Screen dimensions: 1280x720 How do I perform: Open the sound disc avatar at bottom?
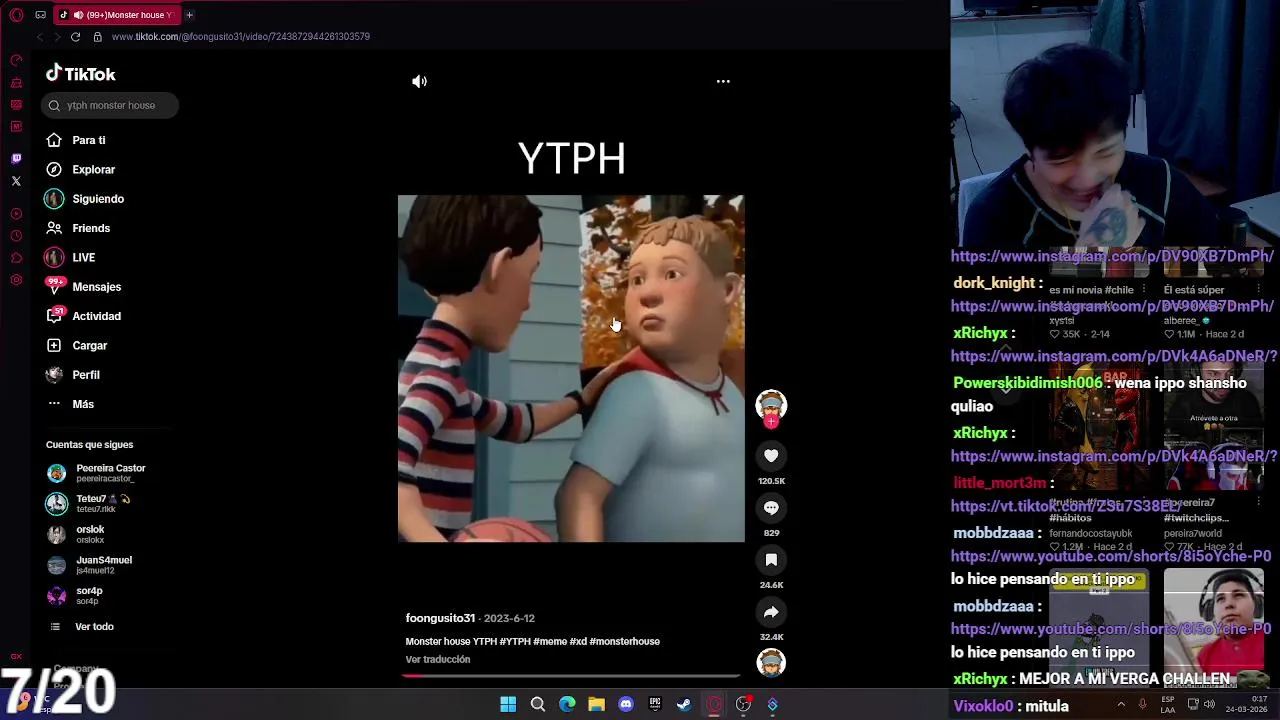[771, 663]
